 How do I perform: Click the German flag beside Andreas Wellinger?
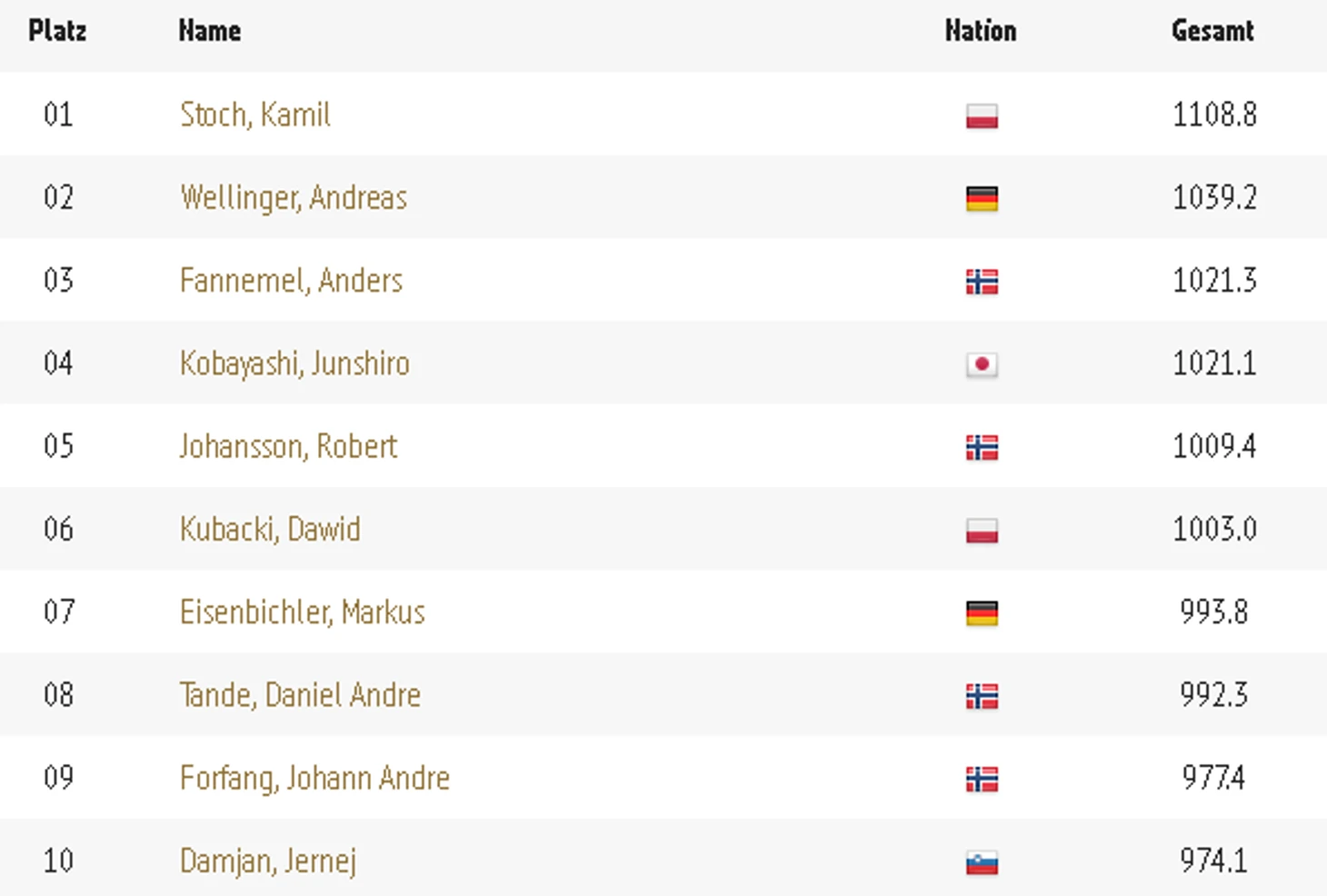click(x=982, y=199)
